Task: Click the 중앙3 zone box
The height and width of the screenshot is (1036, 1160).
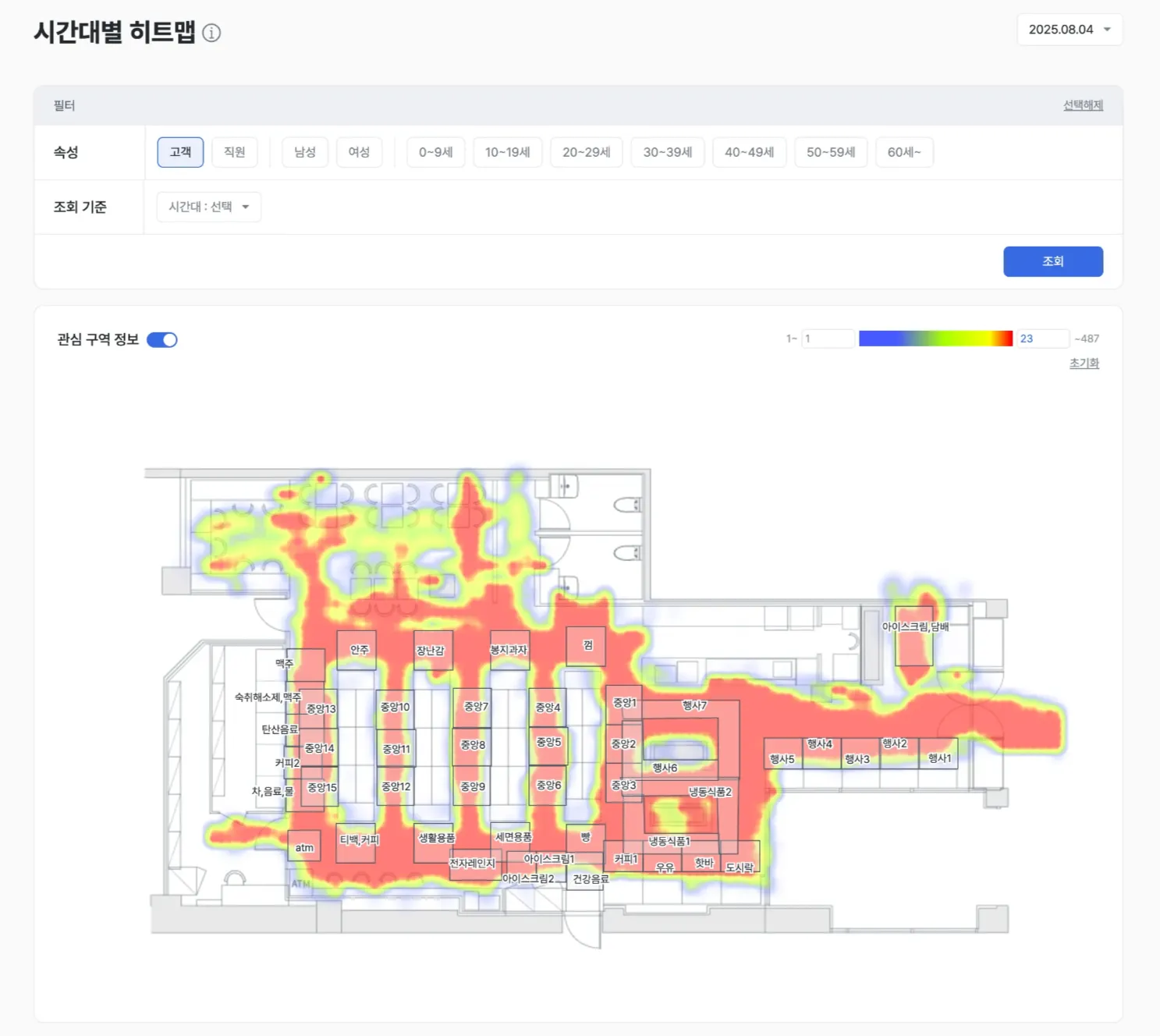Action: click(624, 783)
